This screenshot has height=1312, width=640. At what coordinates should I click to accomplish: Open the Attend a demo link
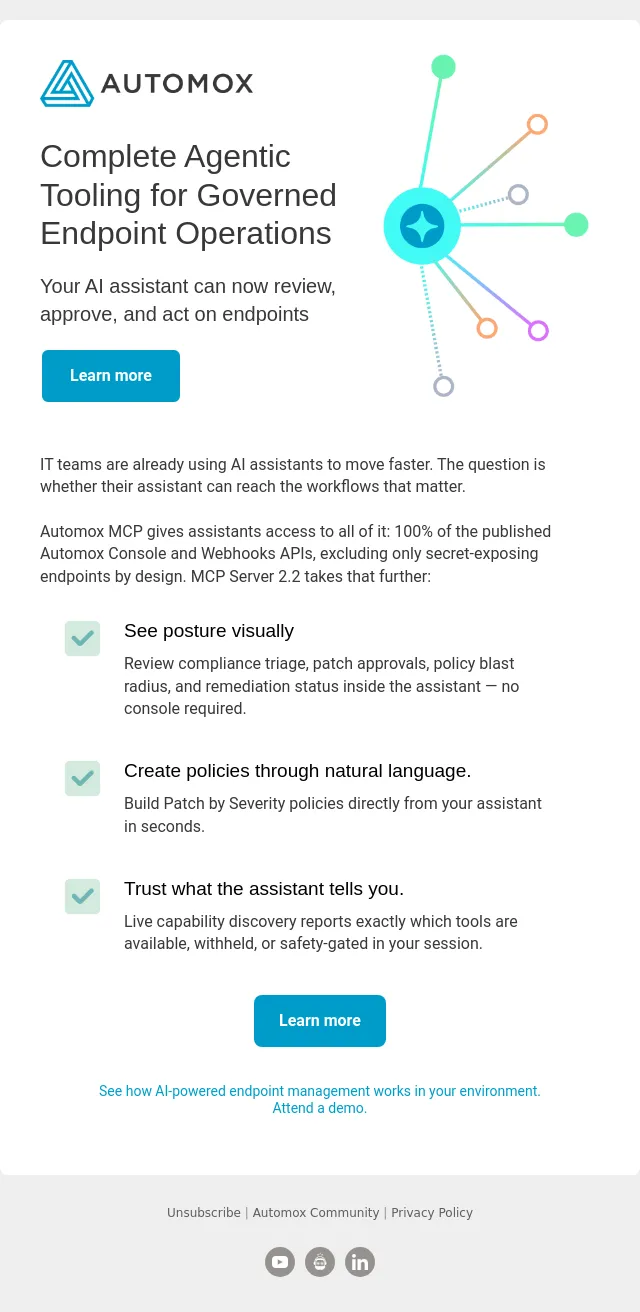(x=320, y=1108)
